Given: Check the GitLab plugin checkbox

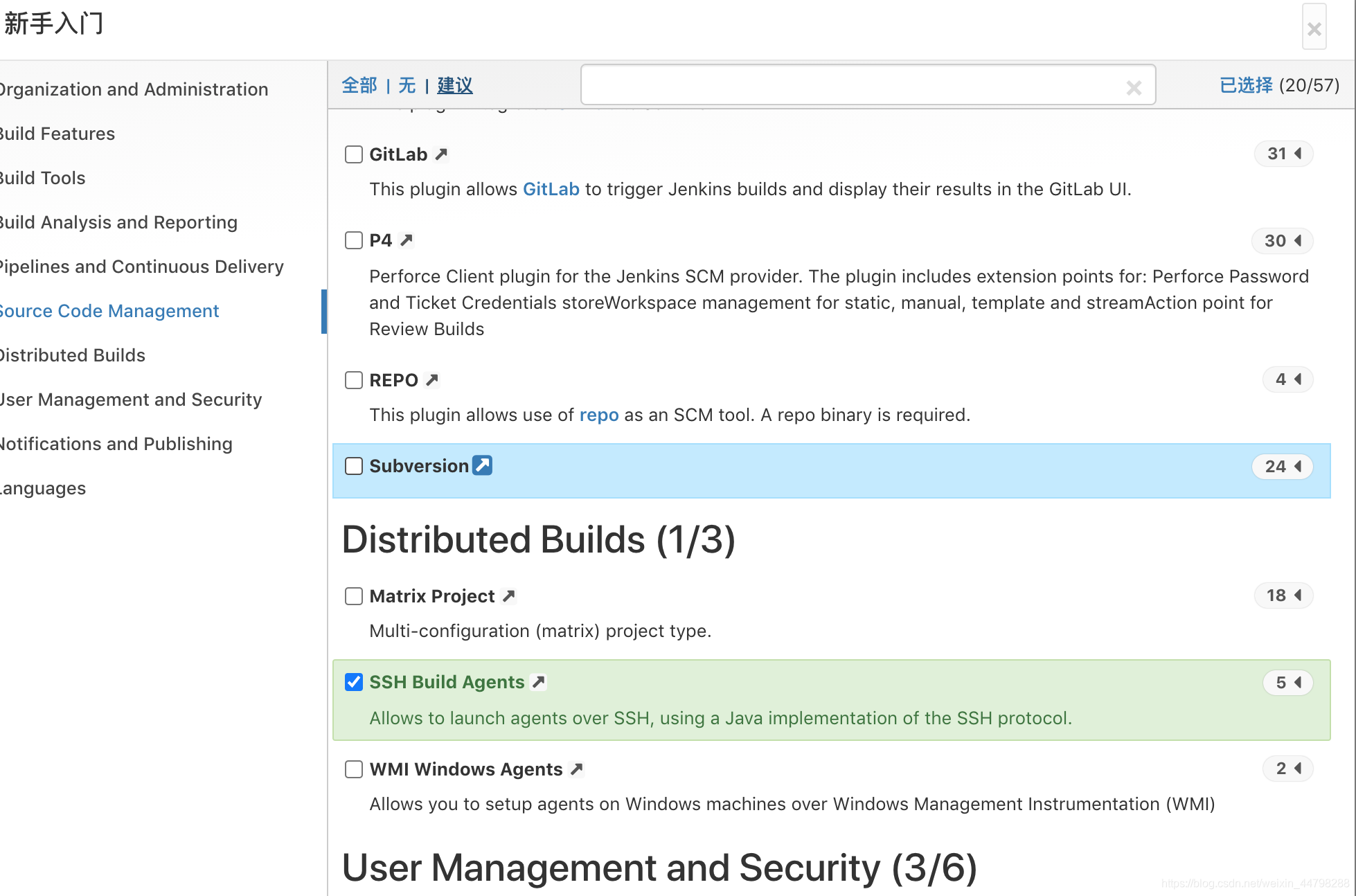Looking at the screenshot, I should click(x=354, y=154).
